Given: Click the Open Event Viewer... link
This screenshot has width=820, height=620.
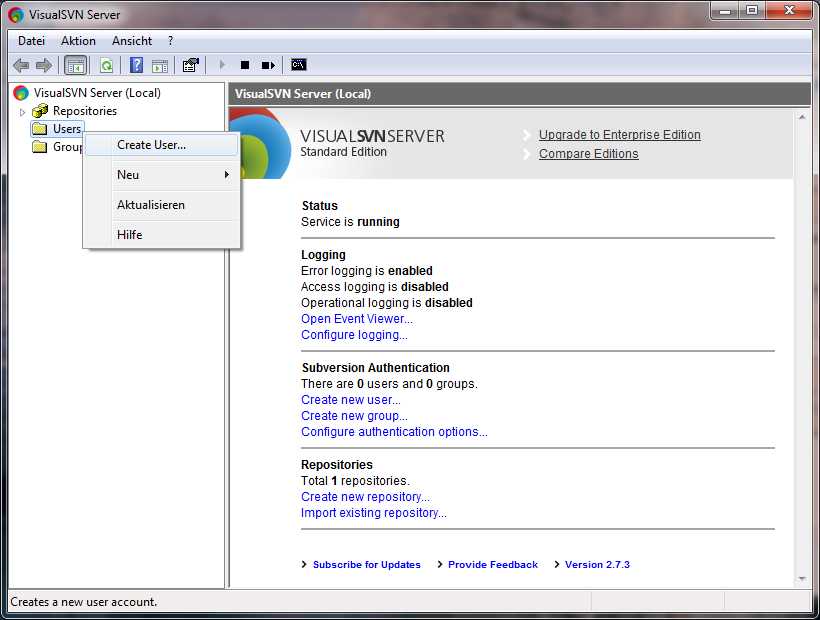Looking at the screenshot, I should point(357,319).
